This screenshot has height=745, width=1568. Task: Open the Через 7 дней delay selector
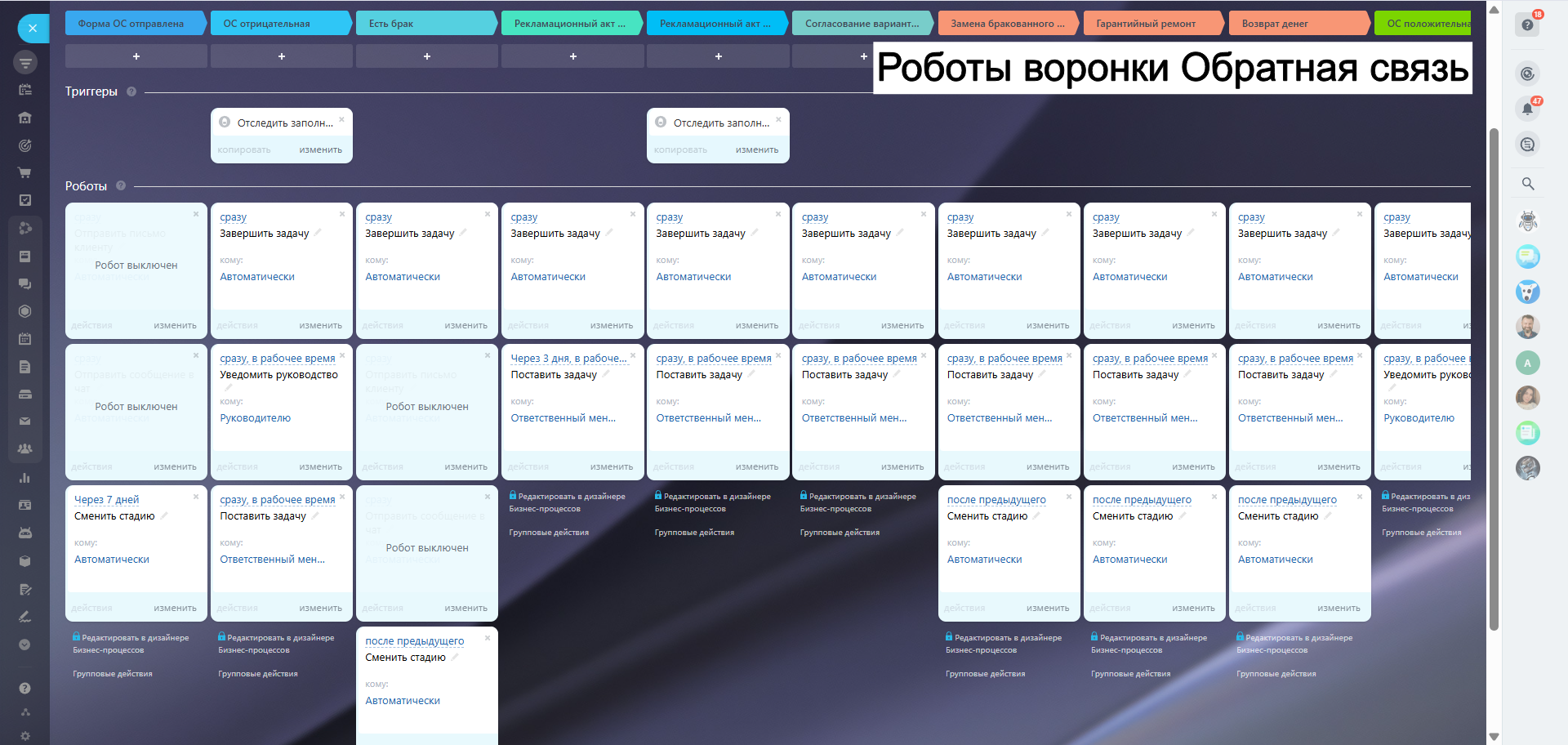[106, 500]
